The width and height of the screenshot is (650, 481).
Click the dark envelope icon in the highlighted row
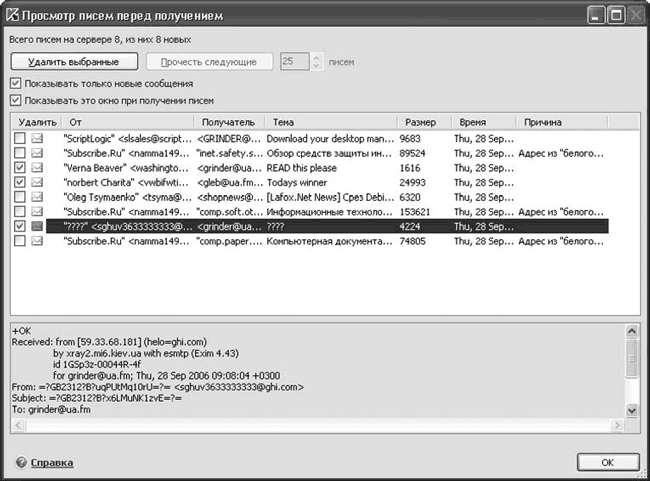(x=37, y=226)
